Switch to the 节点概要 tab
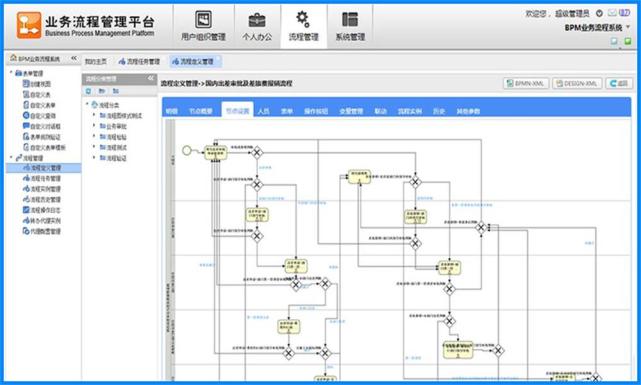Screen dimensions: 641x385 201,111
